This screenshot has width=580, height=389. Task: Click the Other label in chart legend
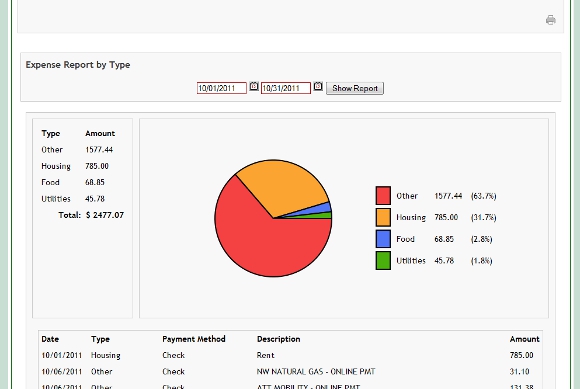click(407, 196)
